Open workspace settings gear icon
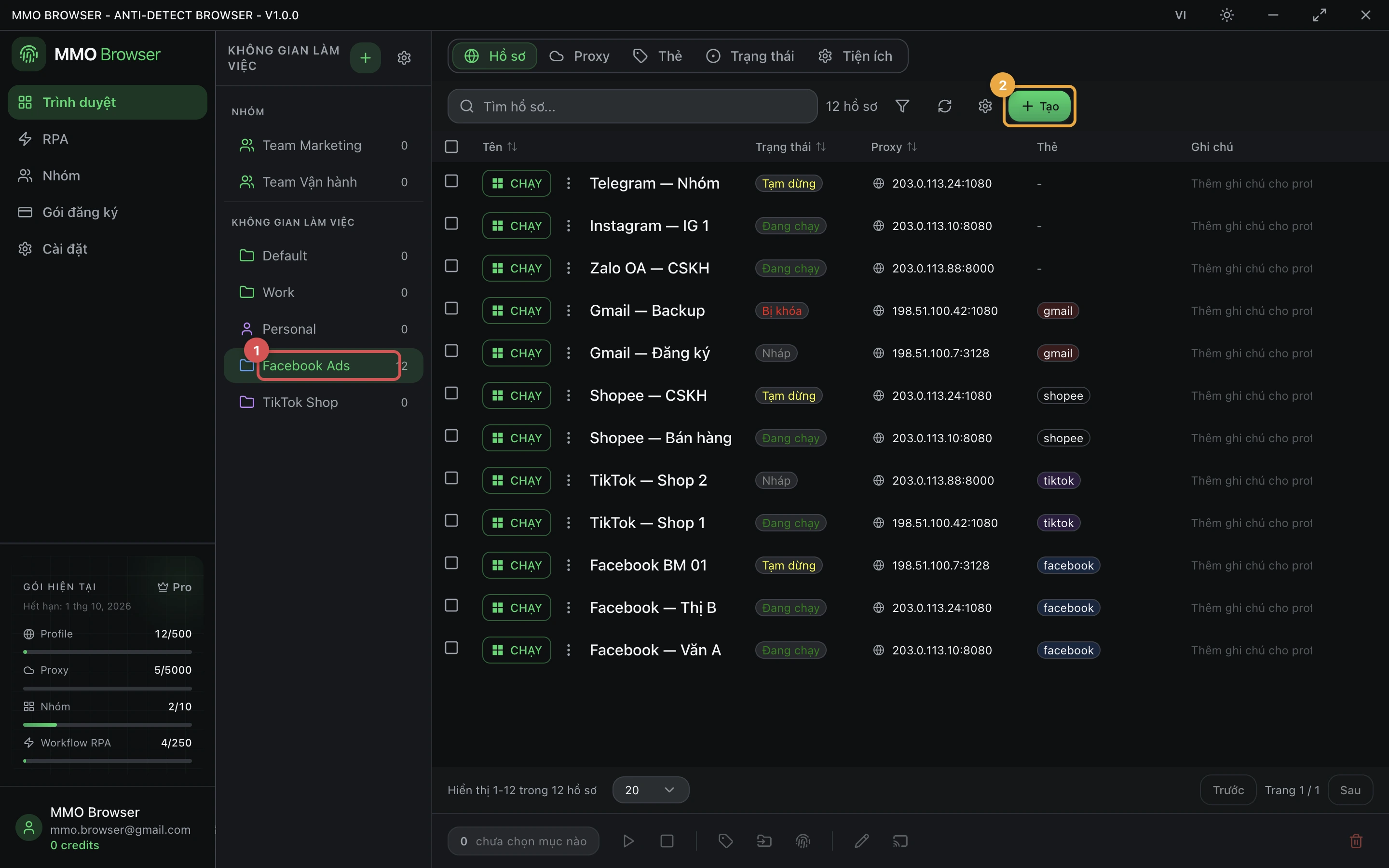This screenshot has width=1389, height=868. click(x=404, y=57)
